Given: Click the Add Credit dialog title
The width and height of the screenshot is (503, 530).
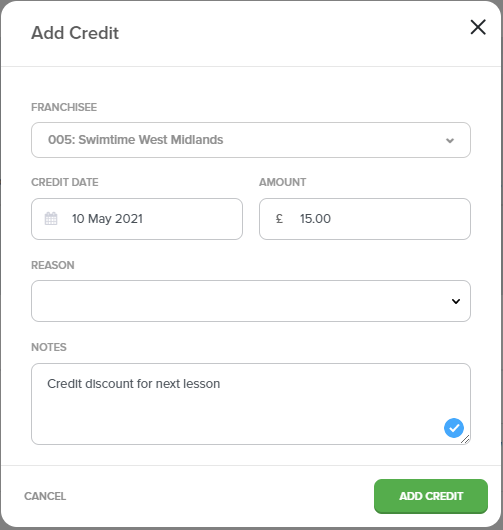Looking at the screenshot, I should click(x=75, y=33).
